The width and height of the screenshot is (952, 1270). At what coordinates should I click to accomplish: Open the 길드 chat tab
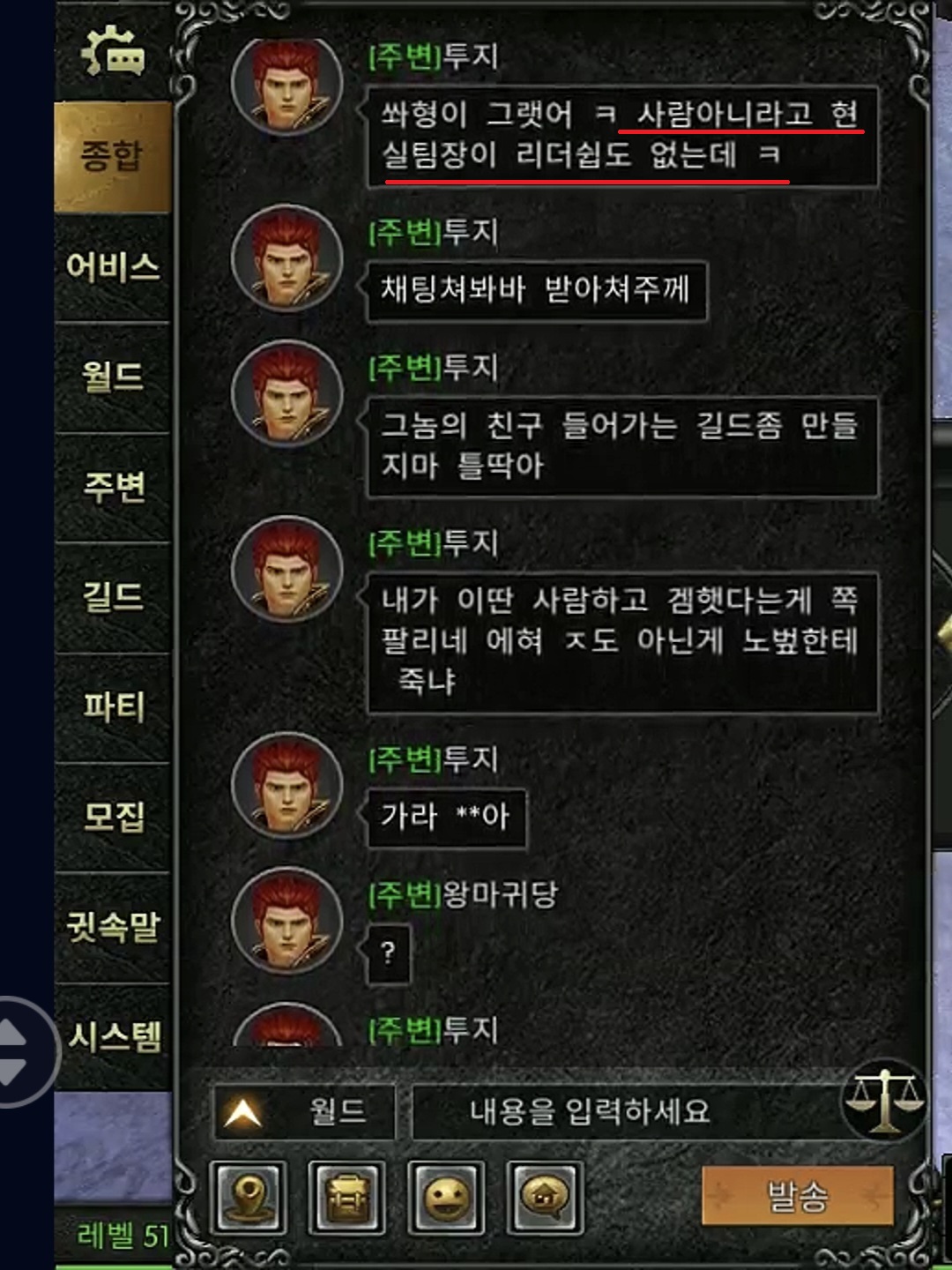[x=113, y=597]
